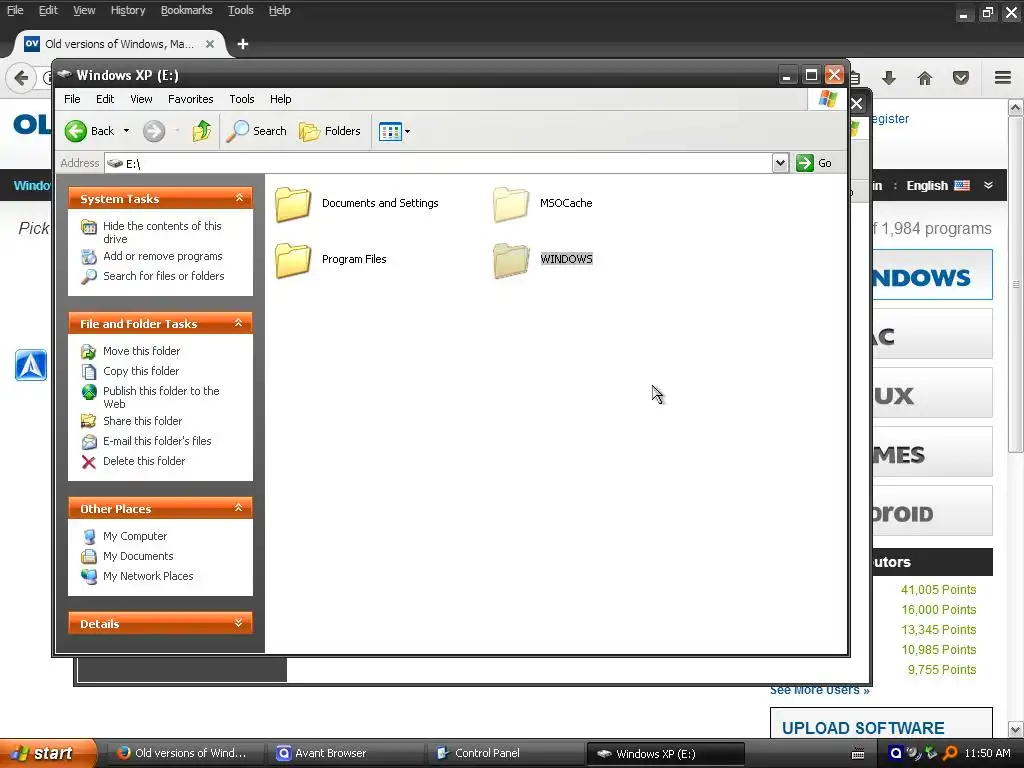The image size is (1024, 768).
Task: Select the Program Files folder icon
Action: [293, 260]
